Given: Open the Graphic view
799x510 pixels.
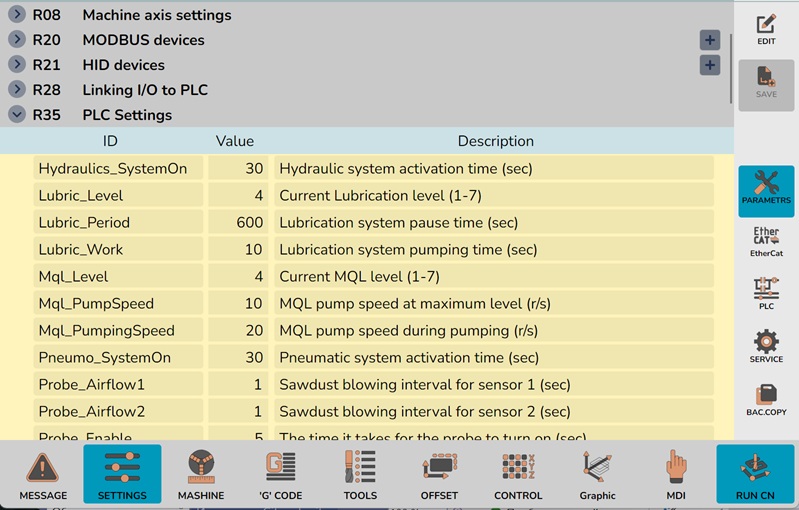Looking at the screenshot, I should tap(597, 474).
